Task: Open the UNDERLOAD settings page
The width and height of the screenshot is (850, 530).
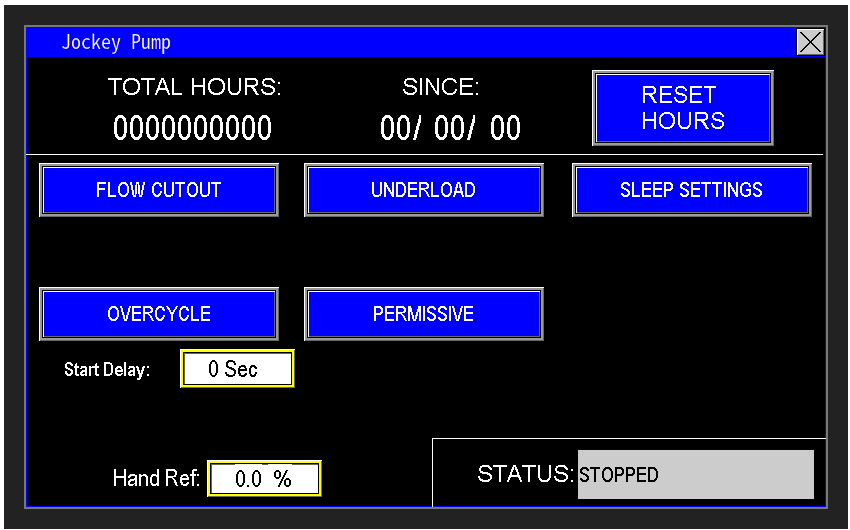Action: (x=423, y=190)
